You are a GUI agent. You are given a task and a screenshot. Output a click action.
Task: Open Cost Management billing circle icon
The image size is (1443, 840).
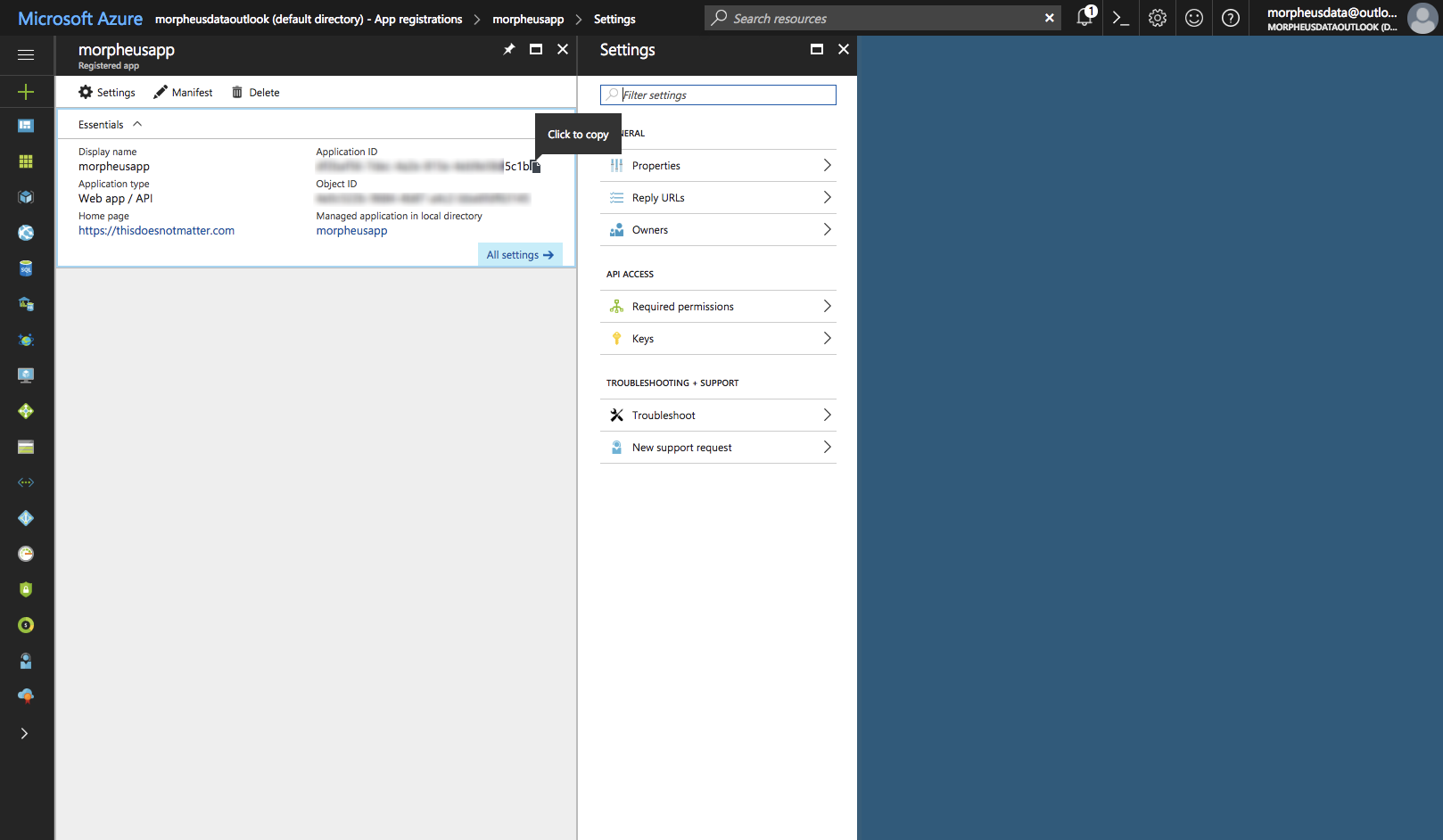(26, 625)
